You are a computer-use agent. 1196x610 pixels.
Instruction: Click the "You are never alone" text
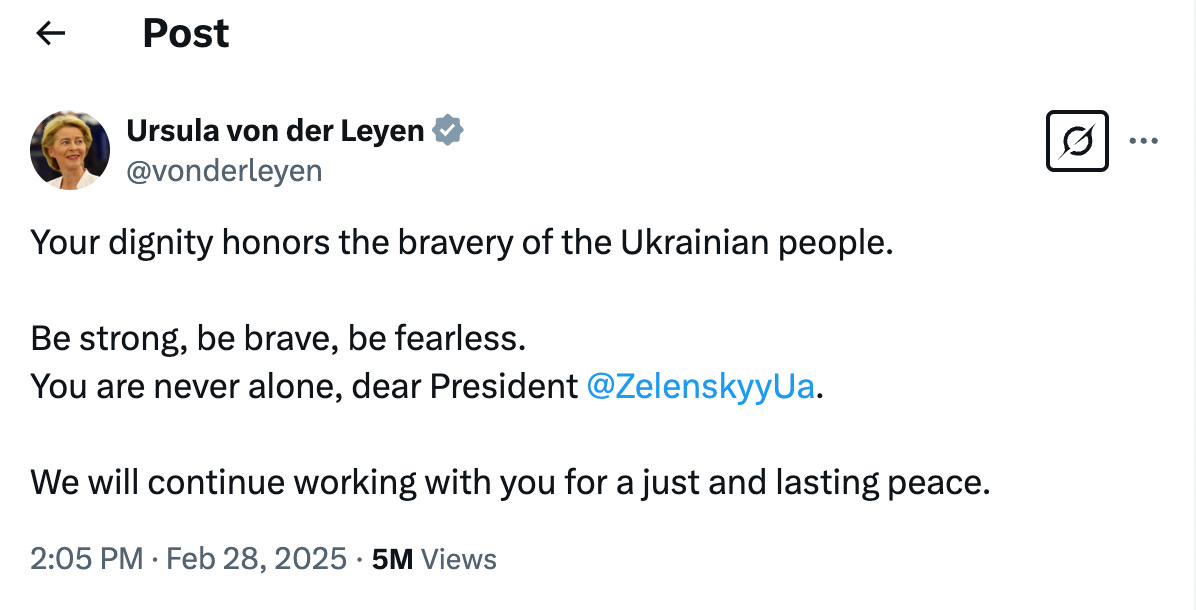[190, 386]
